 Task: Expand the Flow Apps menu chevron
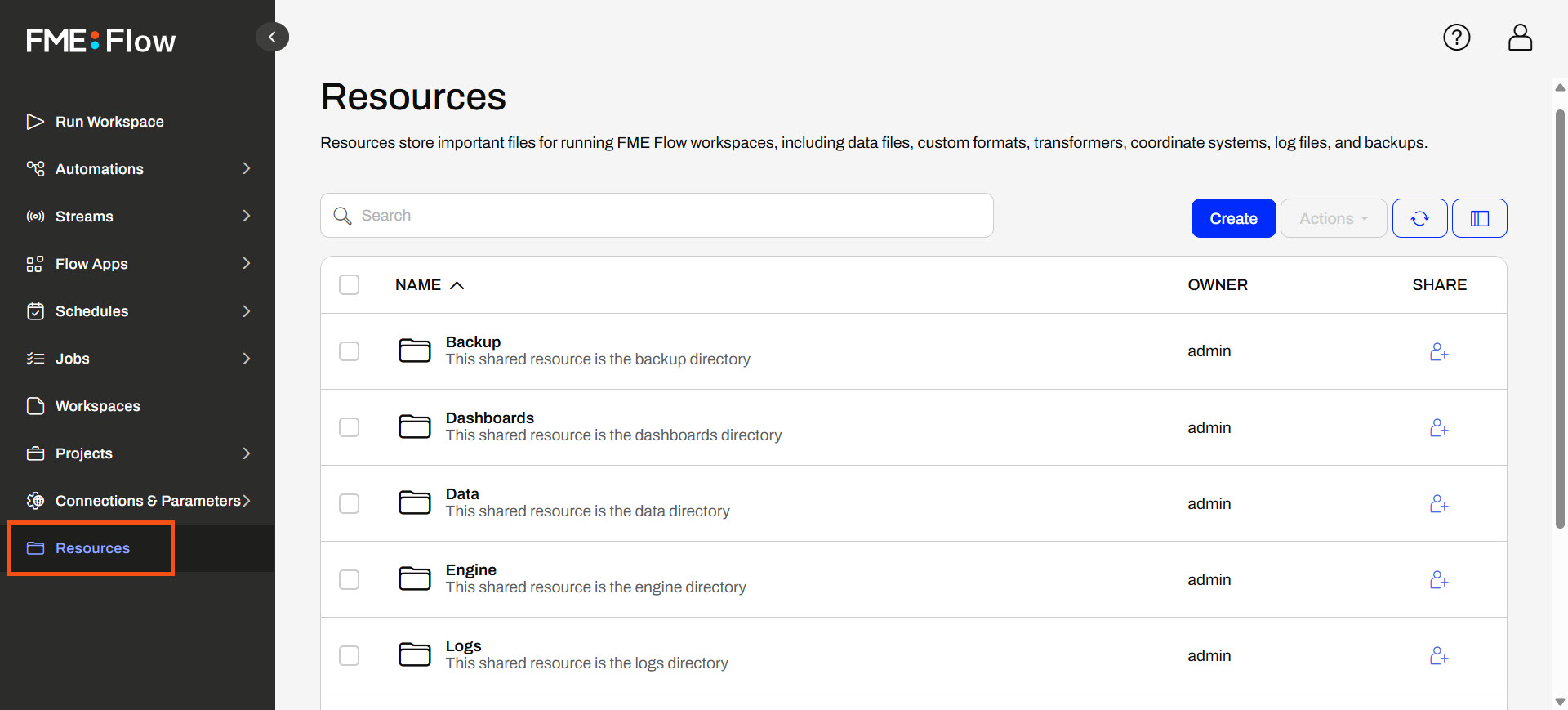pyautogui.click(x=246, y=264)
